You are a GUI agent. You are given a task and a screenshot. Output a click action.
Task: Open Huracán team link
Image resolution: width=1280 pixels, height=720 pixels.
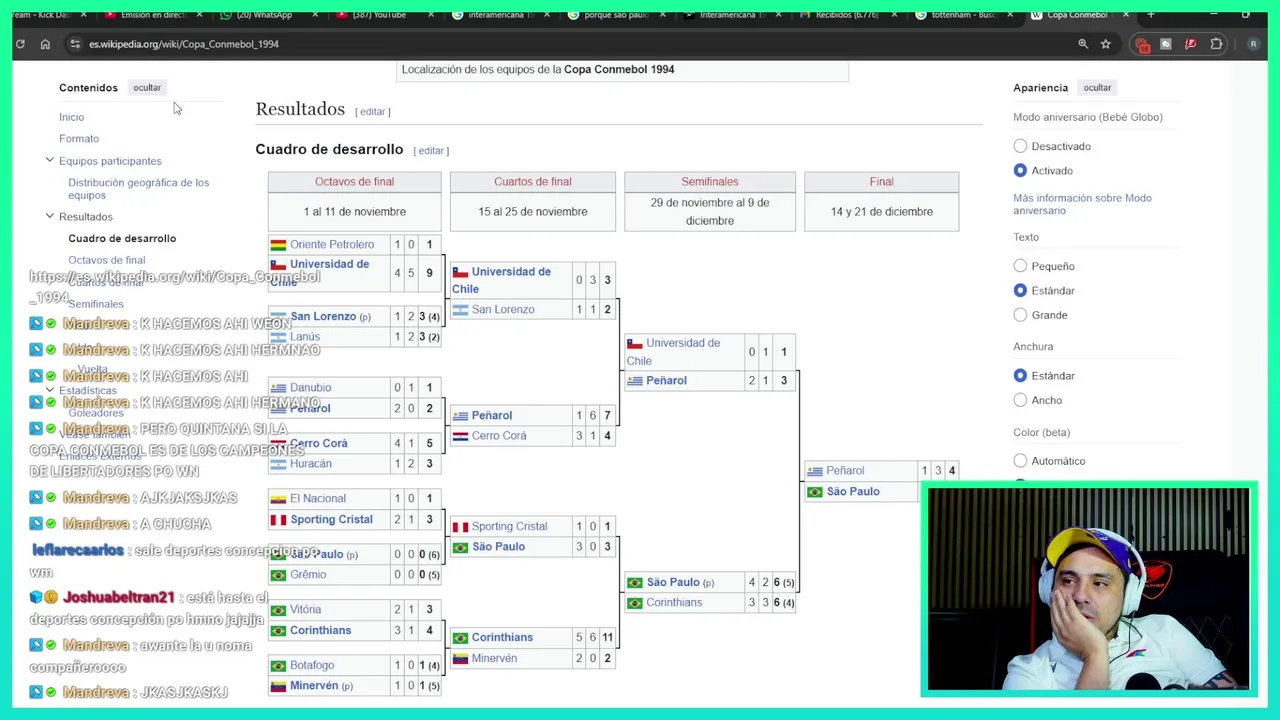coord(311,464)
